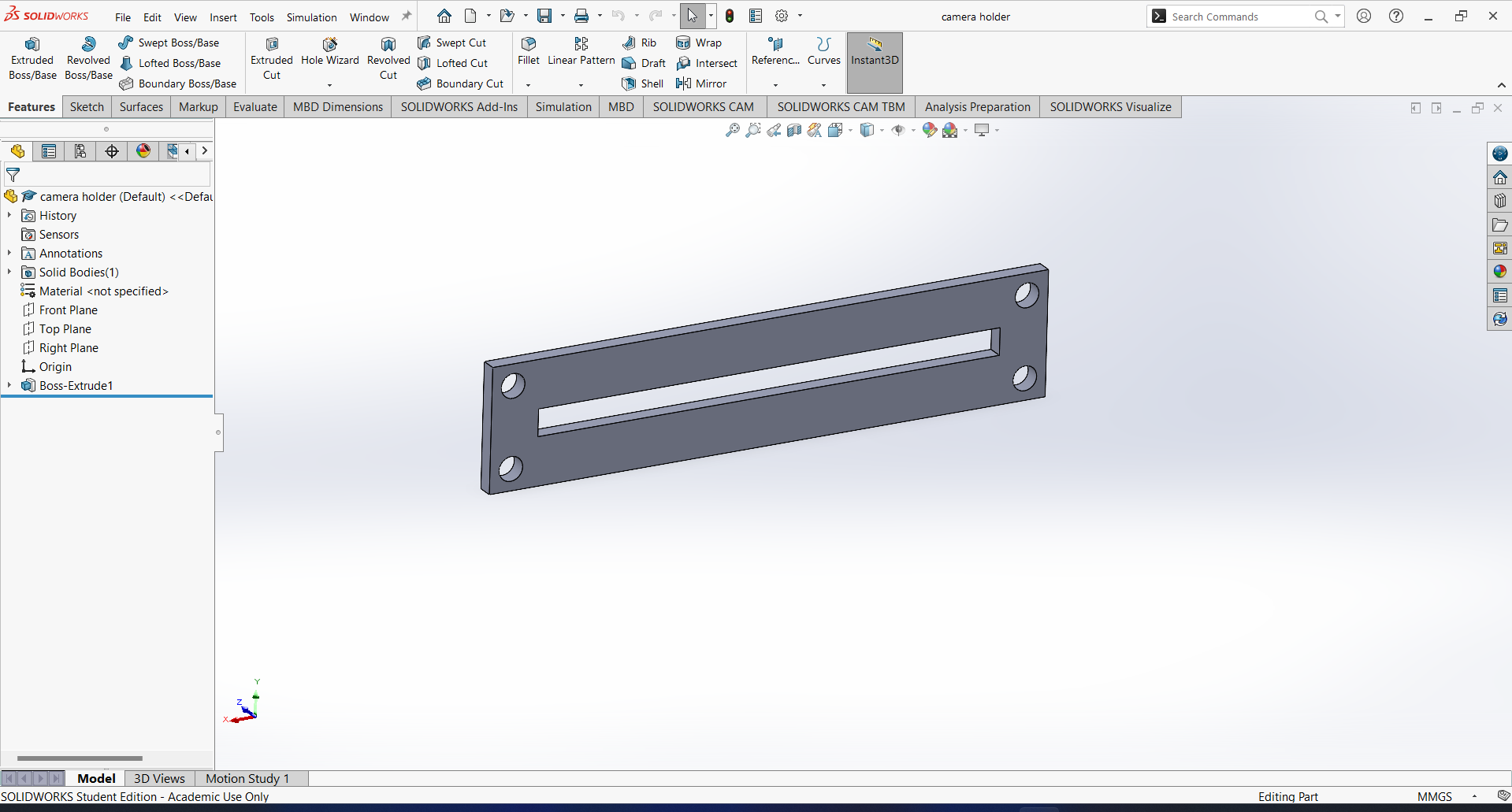Apply the Shell feature
Image resolution: width=1512 pixels, height=812 pixels.
coord(643,83)
